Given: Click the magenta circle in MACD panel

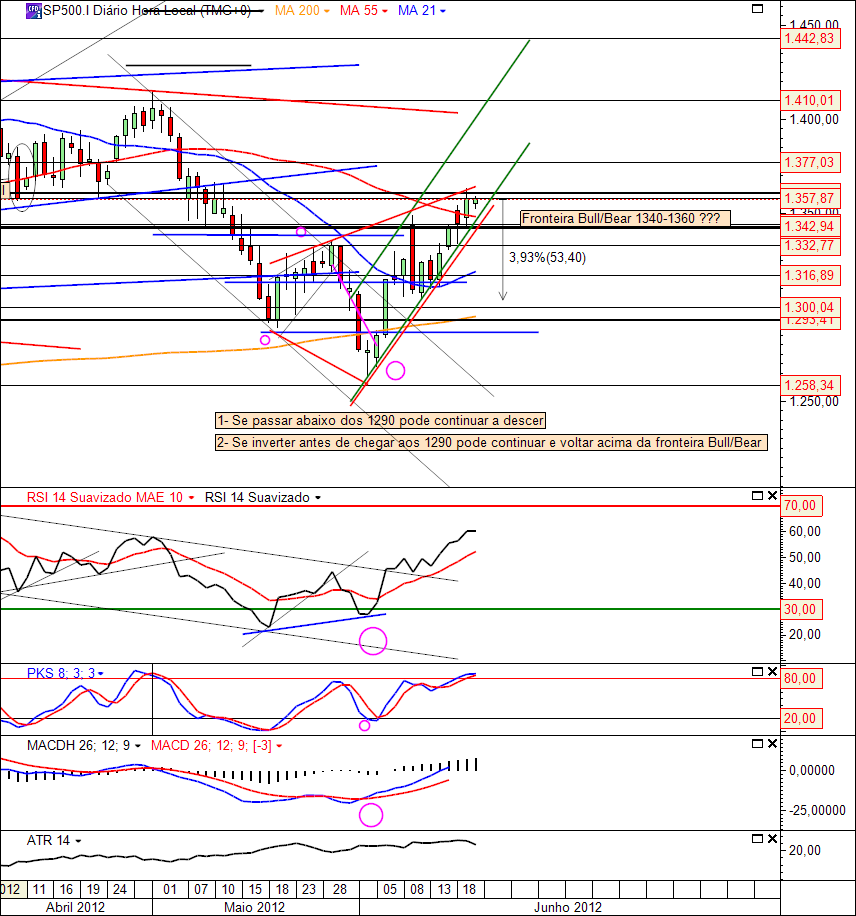Looking at the screenshot, I should [370, 815].
